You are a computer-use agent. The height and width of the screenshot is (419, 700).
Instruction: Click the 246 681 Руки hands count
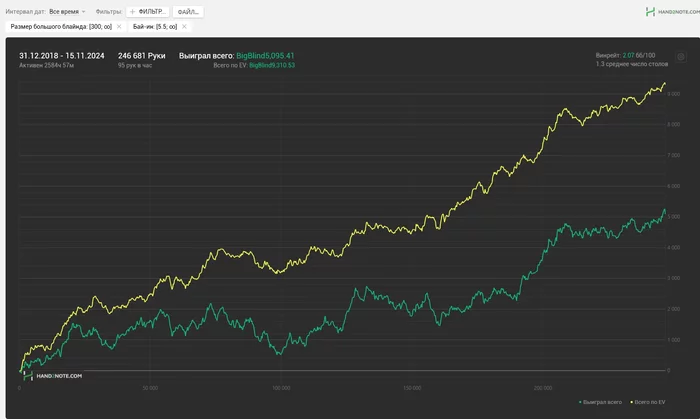tap(142, 56)
